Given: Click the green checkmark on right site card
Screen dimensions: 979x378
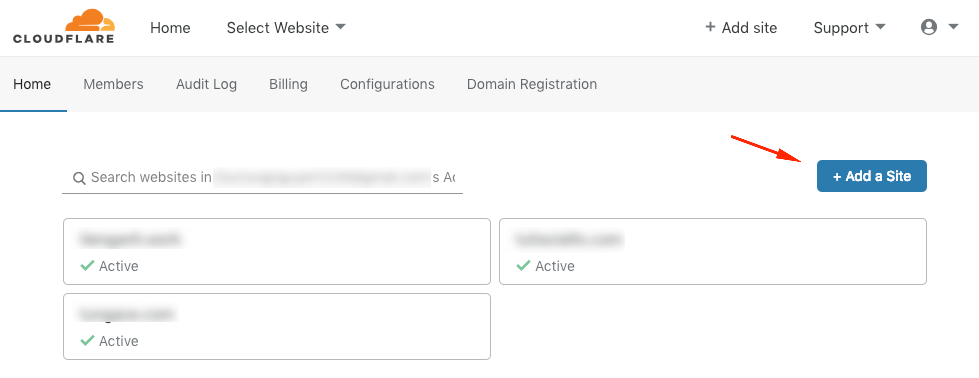Looking at the screenshot, I should click(x=523, y=266).
